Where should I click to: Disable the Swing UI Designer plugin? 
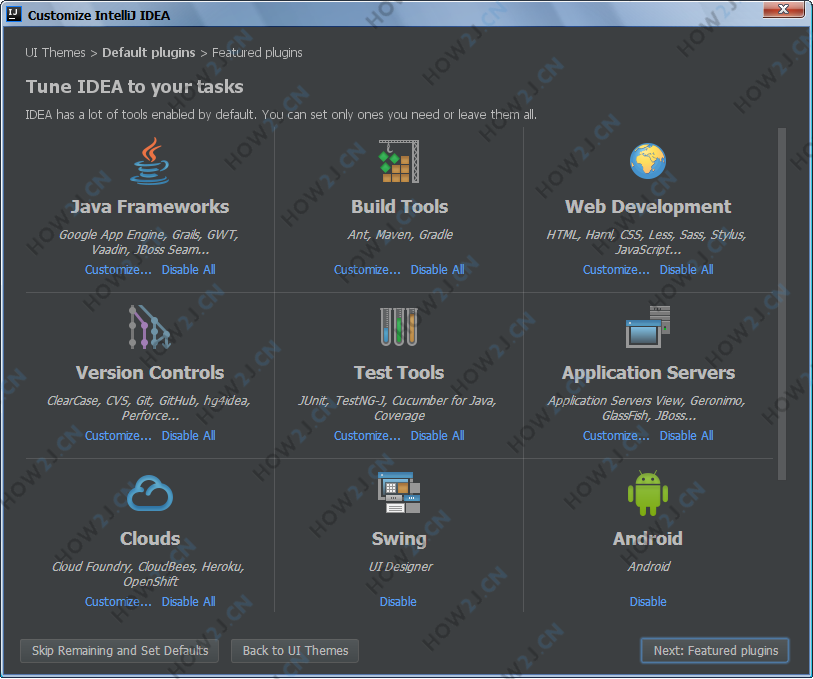398,601
